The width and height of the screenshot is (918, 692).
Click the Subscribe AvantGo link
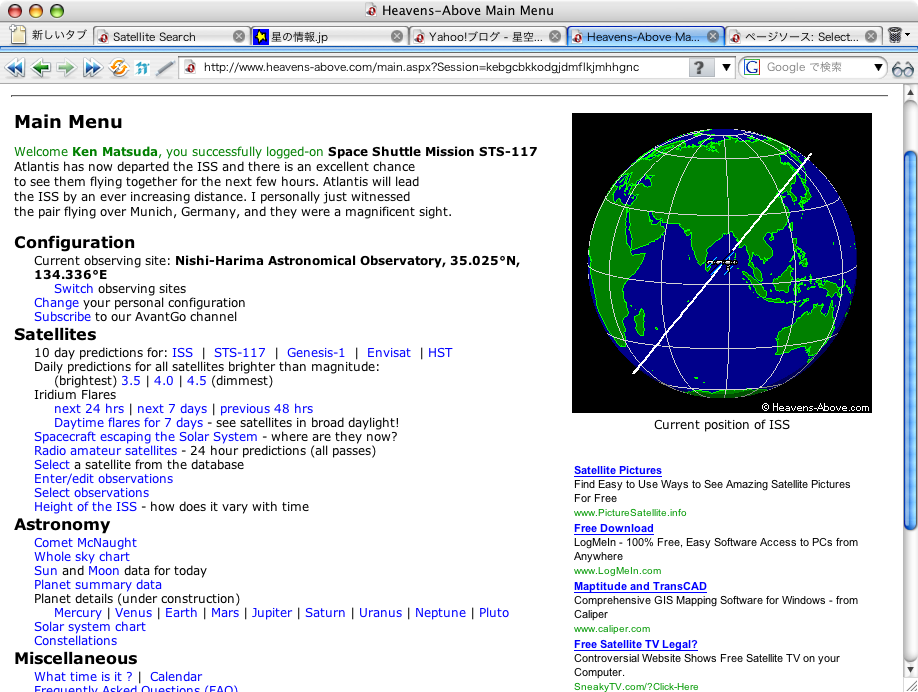click(62, 317)
